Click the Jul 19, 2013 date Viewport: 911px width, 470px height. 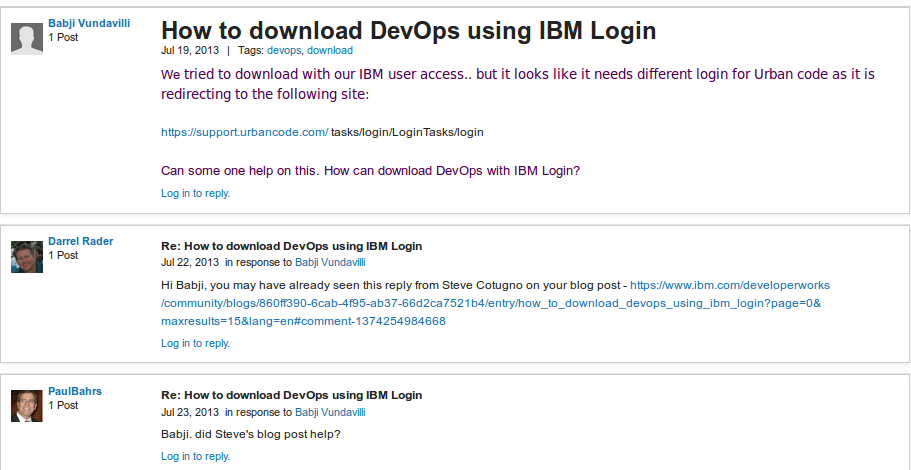click(190, 51)
